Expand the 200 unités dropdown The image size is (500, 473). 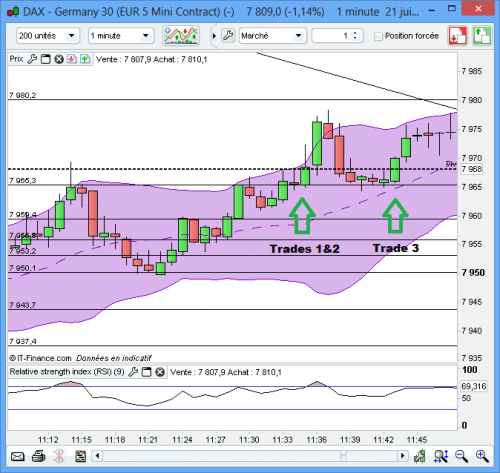point(48,36)
